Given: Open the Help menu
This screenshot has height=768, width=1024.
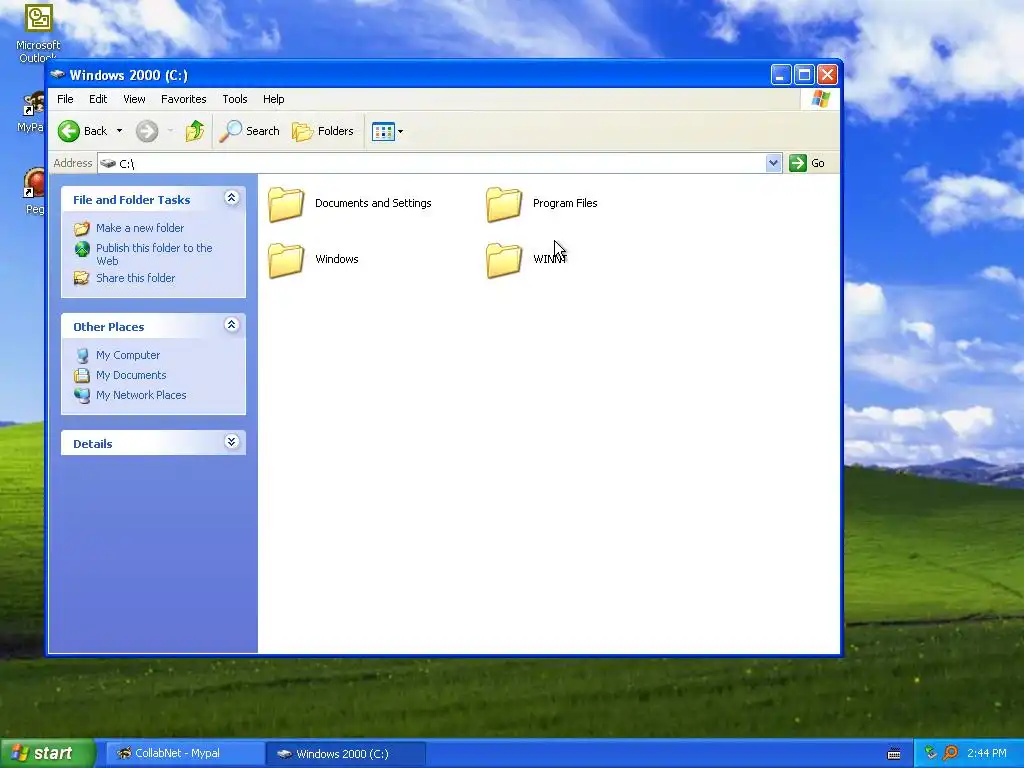Looking at the screenshot, I should [274, 99].
